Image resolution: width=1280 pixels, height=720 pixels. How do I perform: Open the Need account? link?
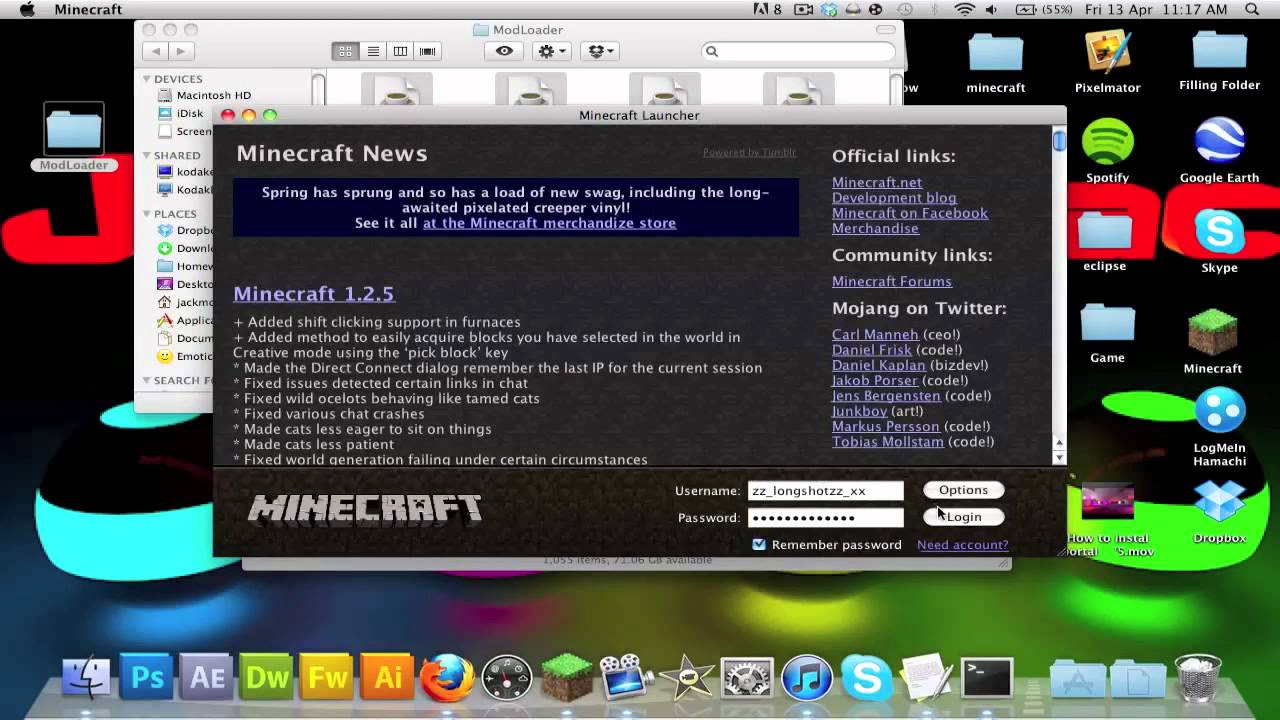tap(962, 545)
